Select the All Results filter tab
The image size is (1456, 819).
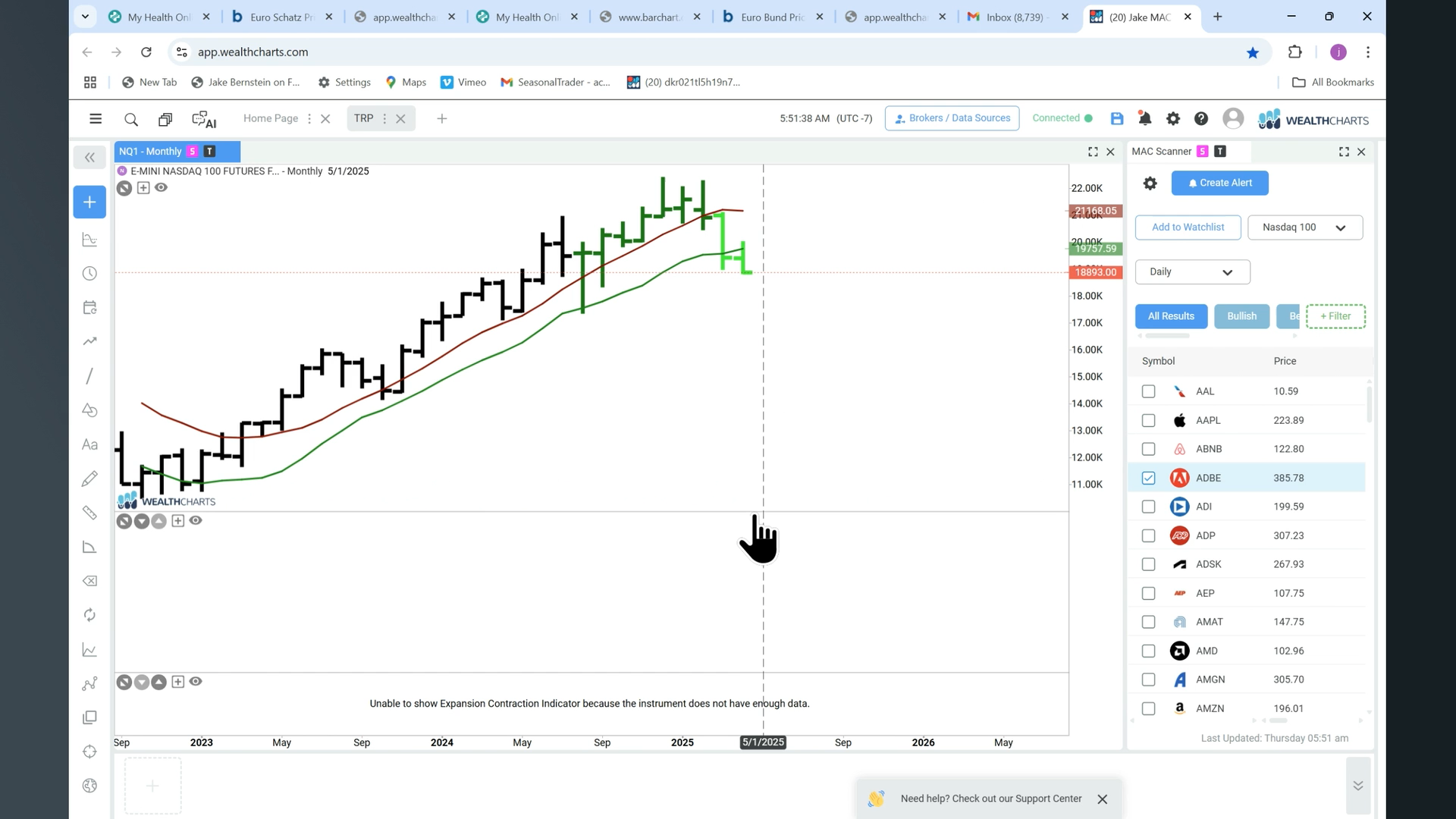coord(1171,316)
